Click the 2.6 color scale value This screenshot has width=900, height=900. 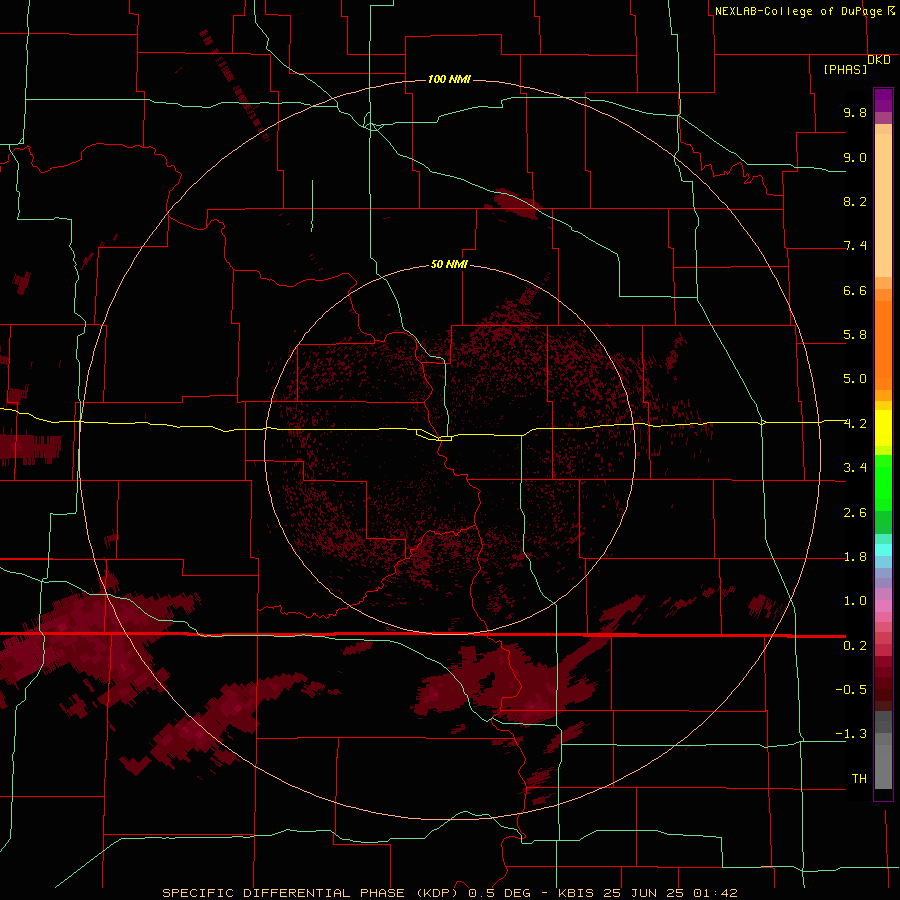click(855, 513)
